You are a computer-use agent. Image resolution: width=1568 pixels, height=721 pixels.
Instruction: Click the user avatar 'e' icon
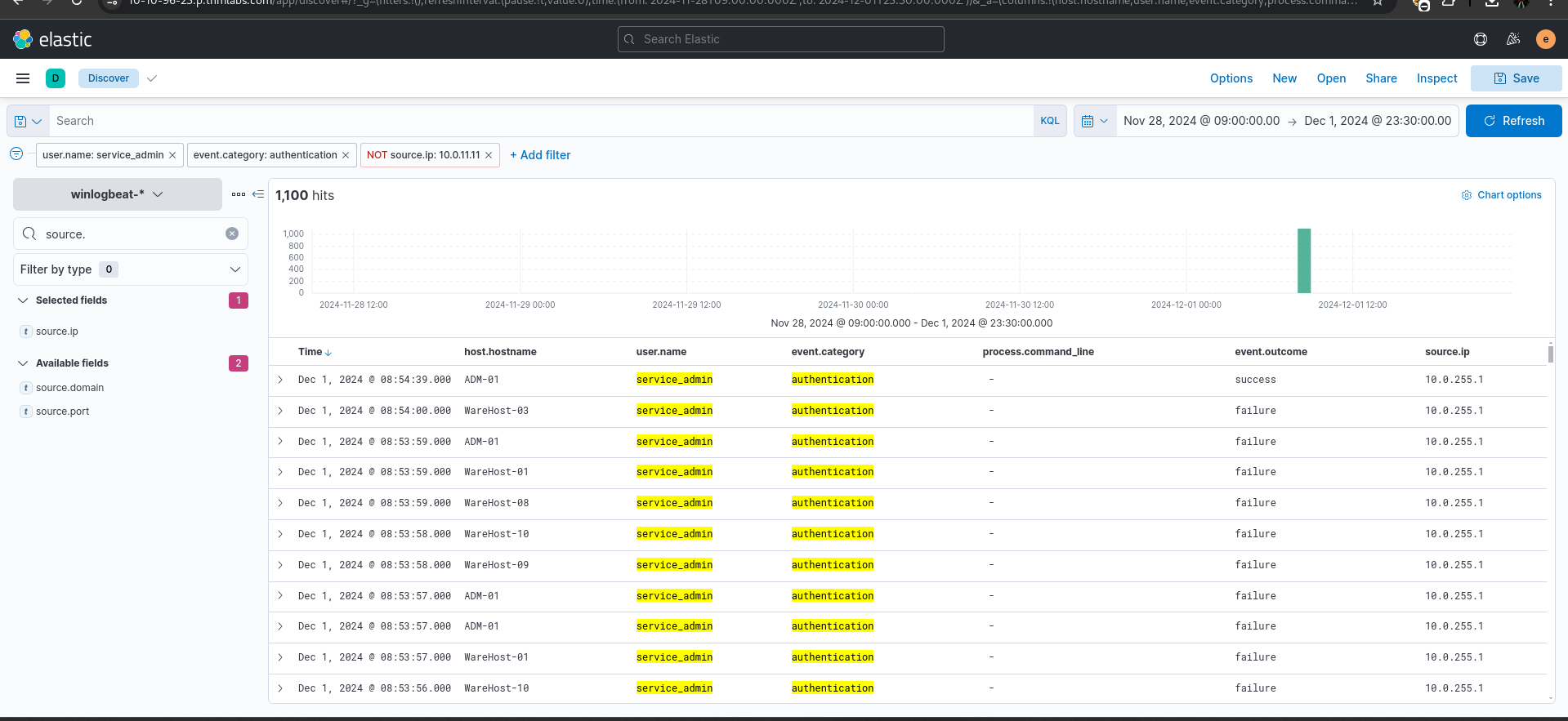(1545, 39)
